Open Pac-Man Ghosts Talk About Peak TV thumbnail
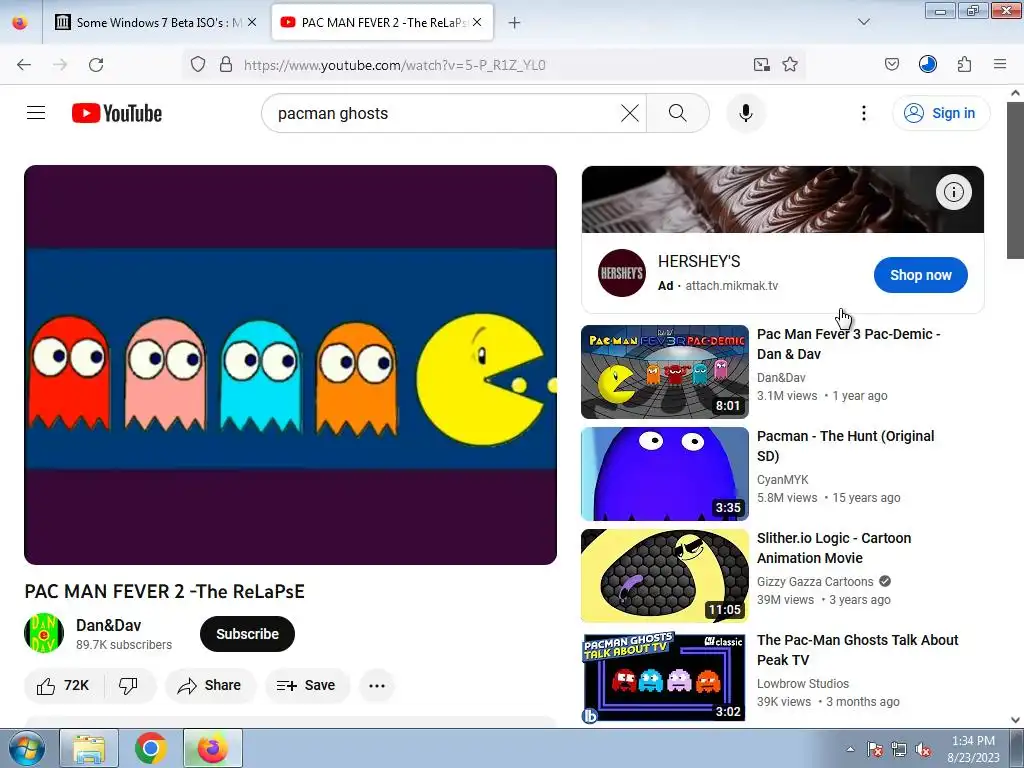 pyautogui.click(x=665, y=677)
